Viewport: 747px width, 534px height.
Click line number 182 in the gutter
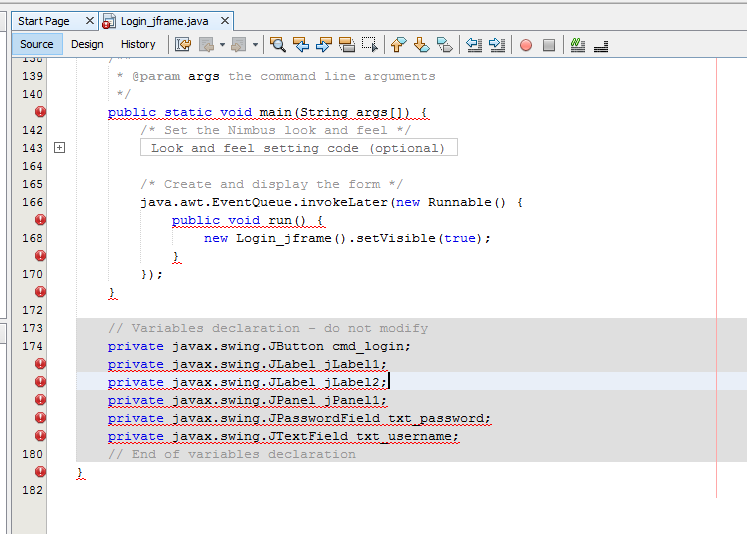coord(32,490)
